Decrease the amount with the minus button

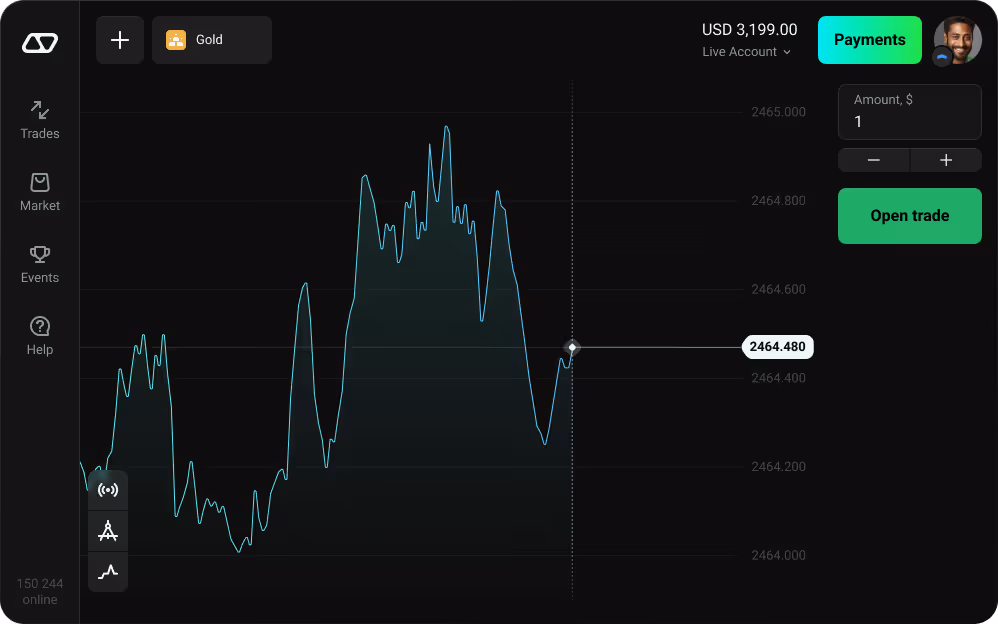pyautogui.click(x=873, y=160)
